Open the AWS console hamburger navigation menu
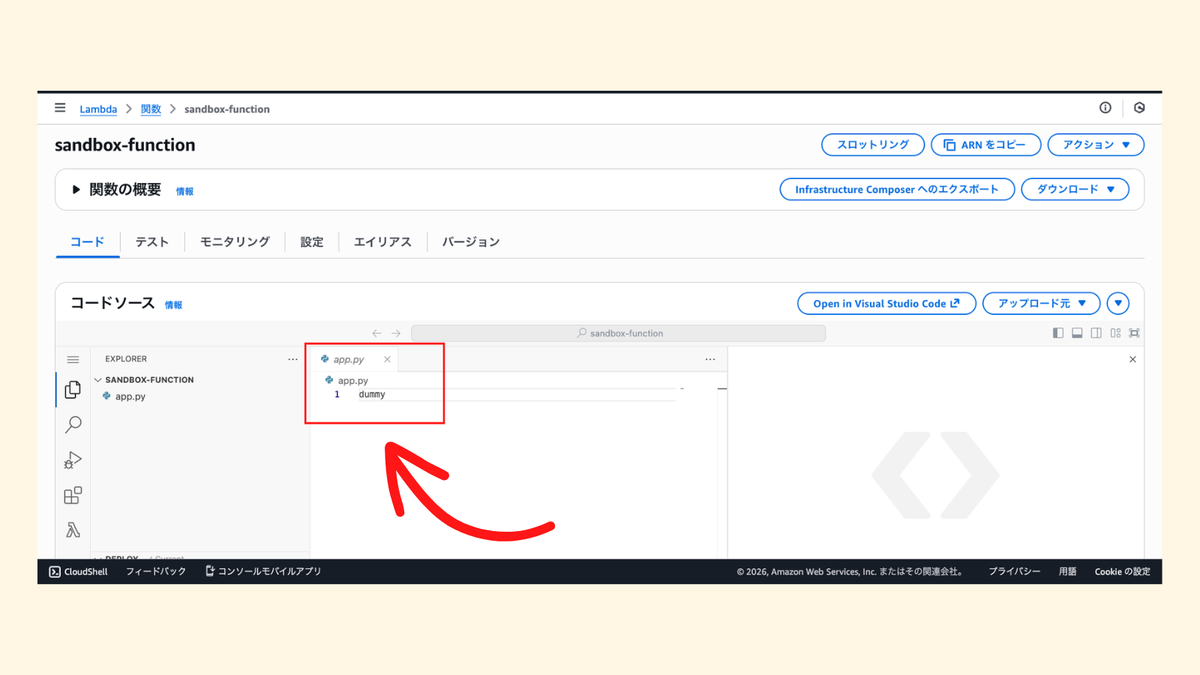The image size is (1200, 675). pyautogui.click(x=60, y=108)
